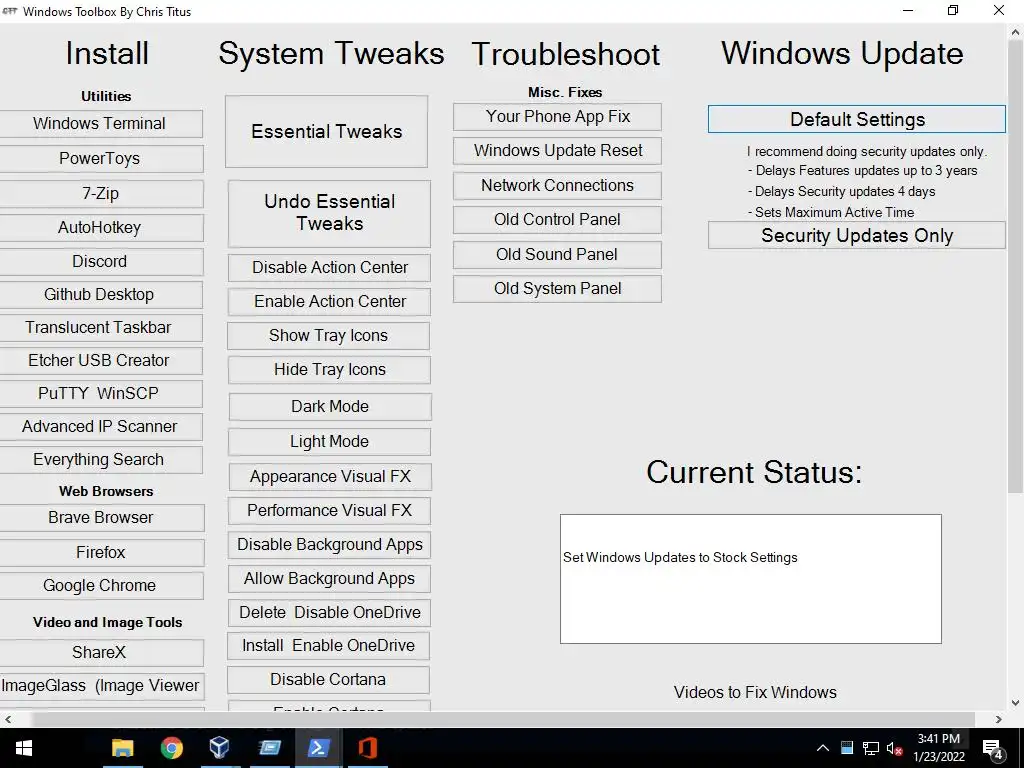The height and width of the screenshot is (768, 1024).
Task: Click the Videos to Fix Windows label
Action: click(755, 692)
